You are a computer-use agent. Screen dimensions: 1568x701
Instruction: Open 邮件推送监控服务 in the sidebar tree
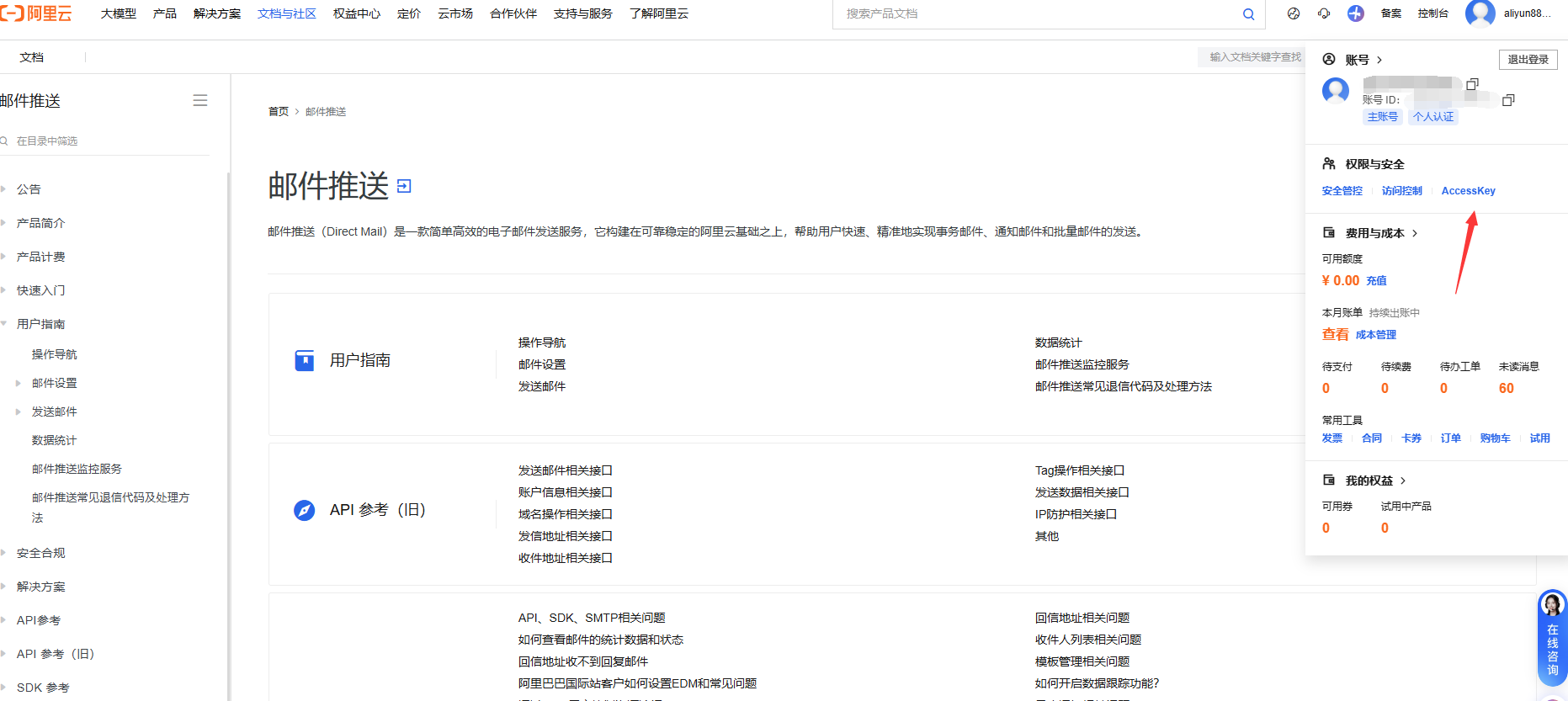(77, 469)
